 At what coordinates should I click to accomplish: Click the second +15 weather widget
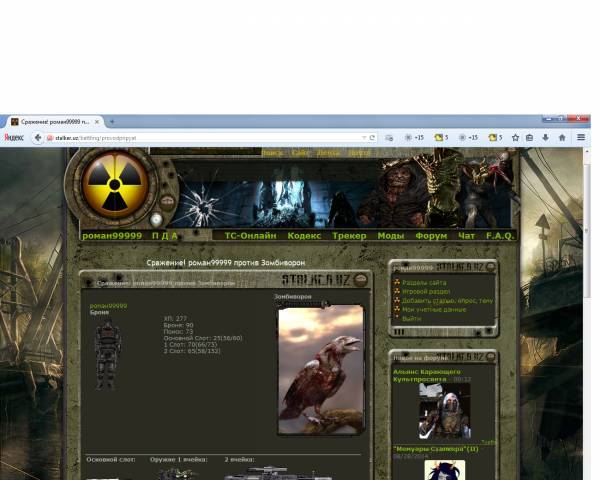coord(468,137)
